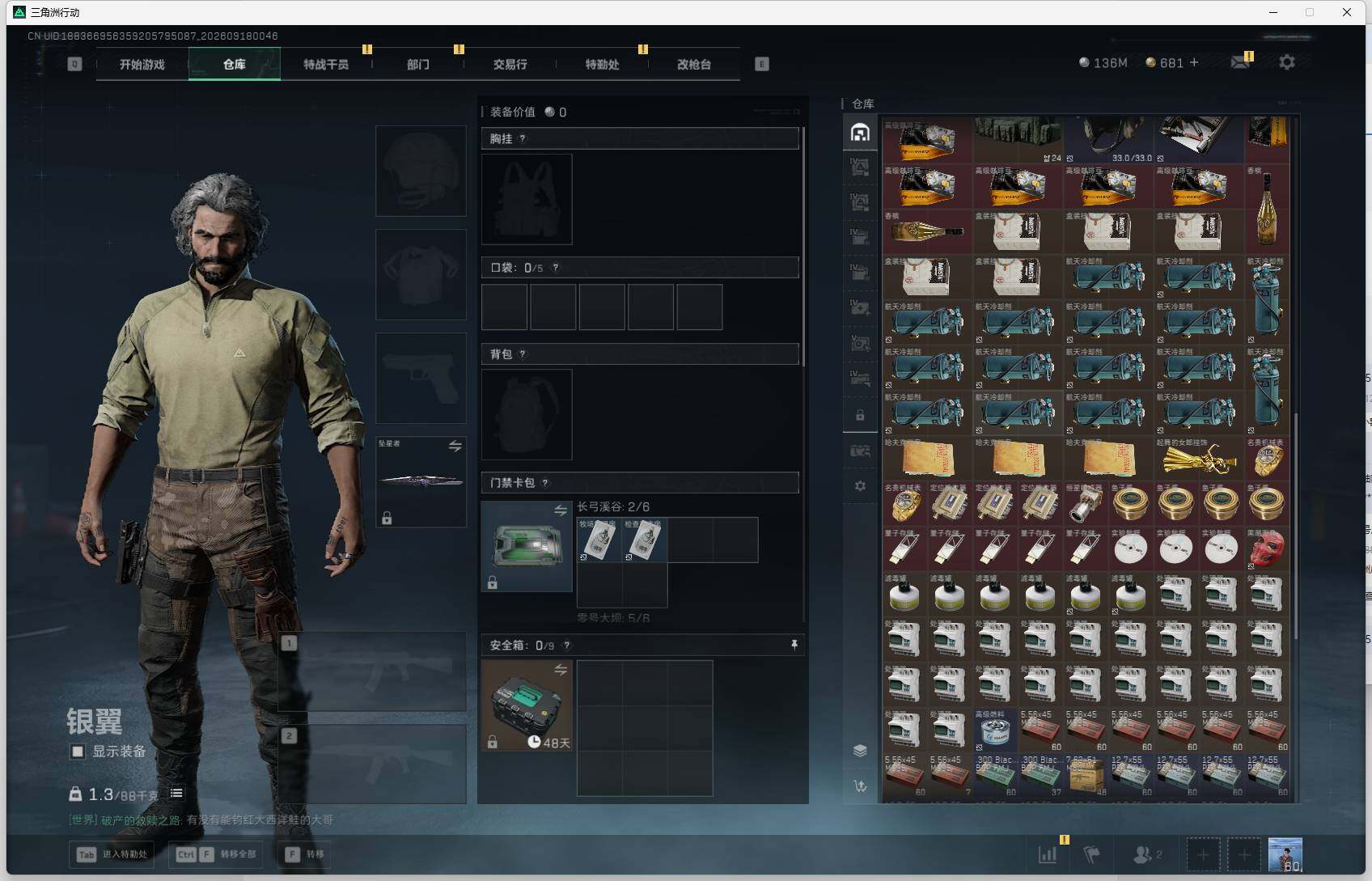
Task: Click the Tab 进入特勤处 button
Action: (x=112, y=854)
